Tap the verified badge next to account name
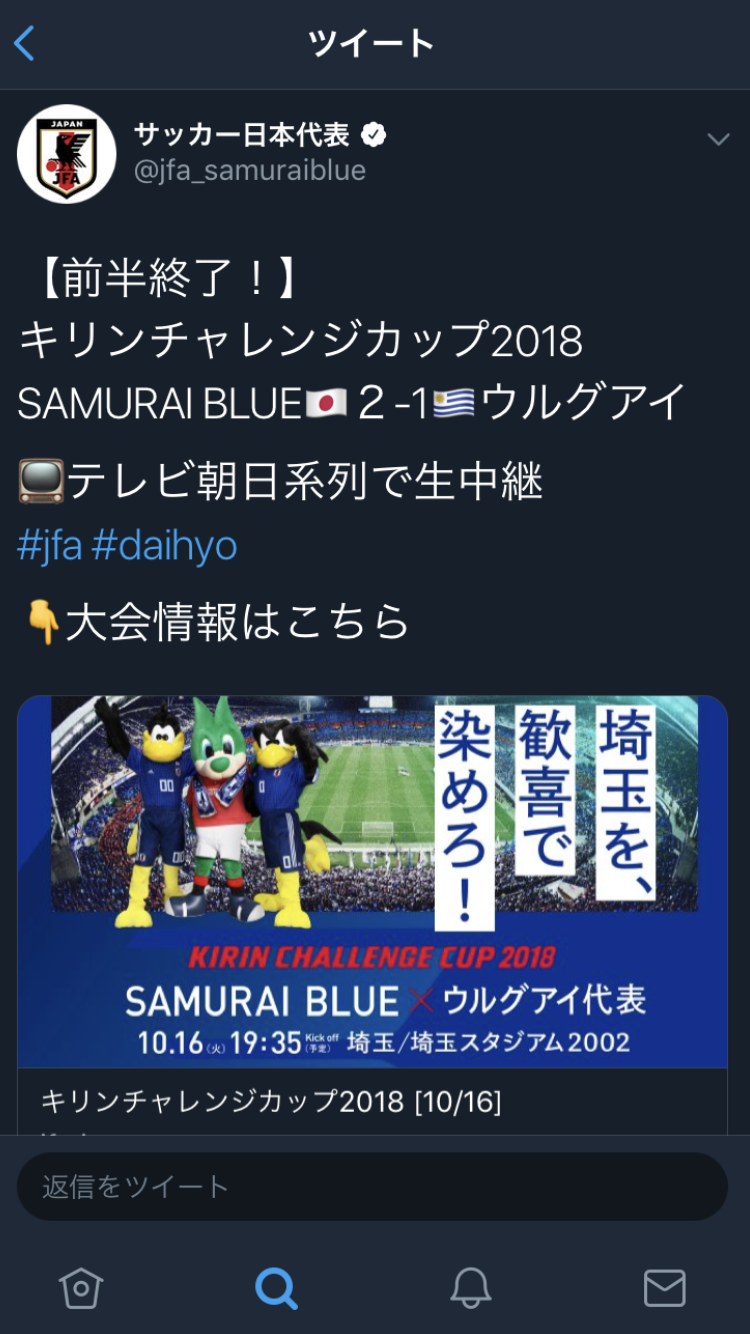 pos(374,134)
